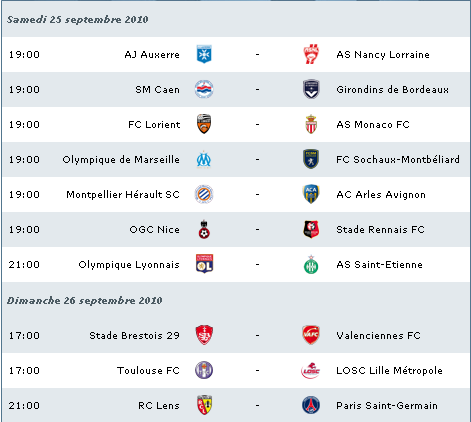Click the Montpellier Hérault SC badge
Viewport: 471px width, 422px height.
204,194
